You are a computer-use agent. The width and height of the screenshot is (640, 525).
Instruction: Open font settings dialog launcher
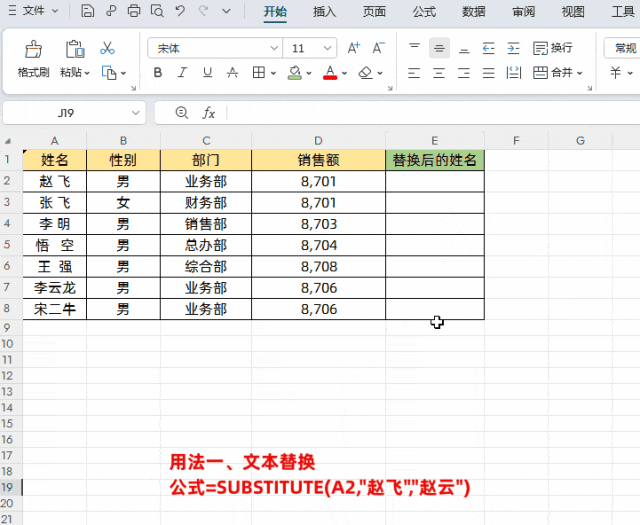tap(390, 88)
